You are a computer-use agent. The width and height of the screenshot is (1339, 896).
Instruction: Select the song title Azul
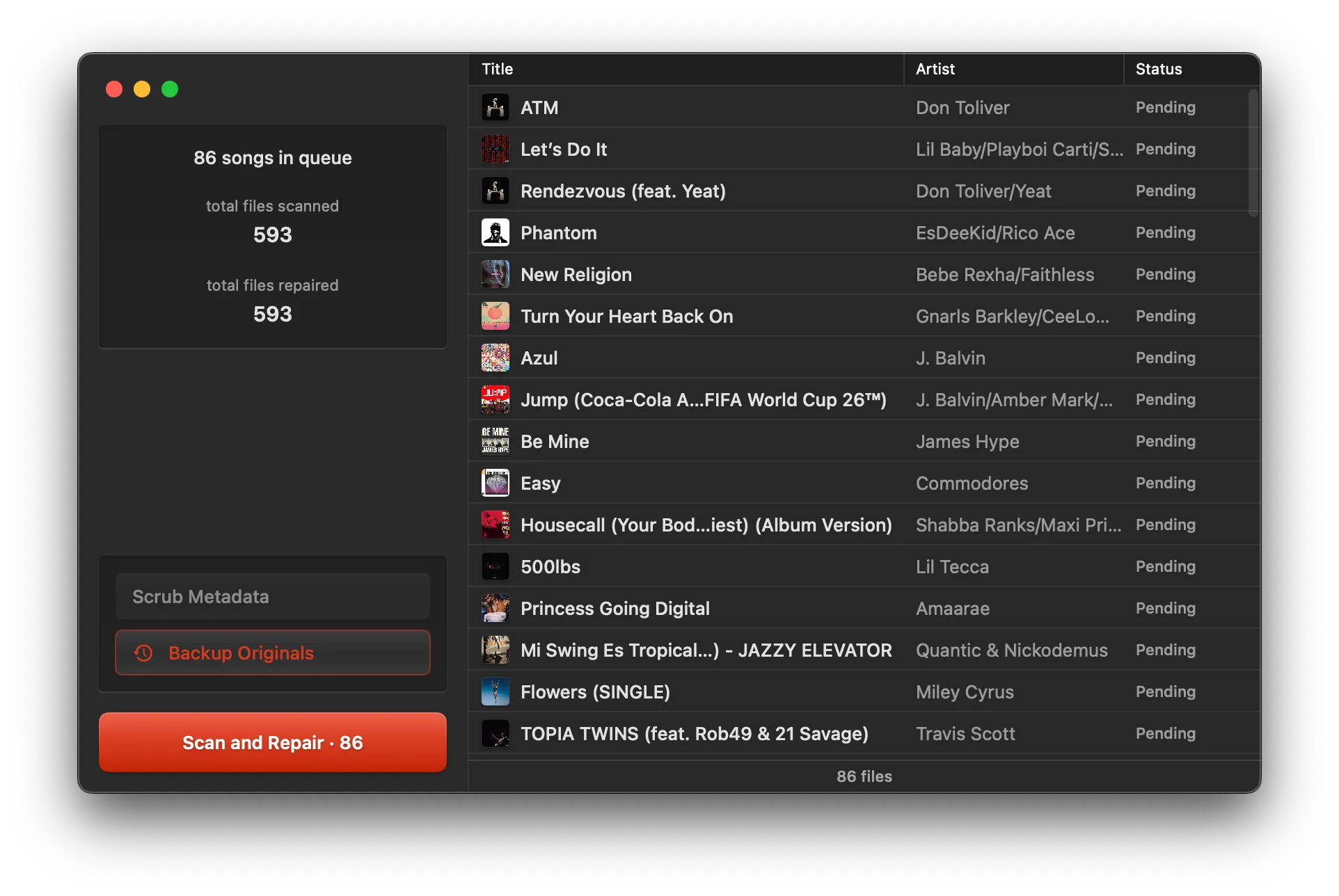pyautogui.click(x=539, y=358)
